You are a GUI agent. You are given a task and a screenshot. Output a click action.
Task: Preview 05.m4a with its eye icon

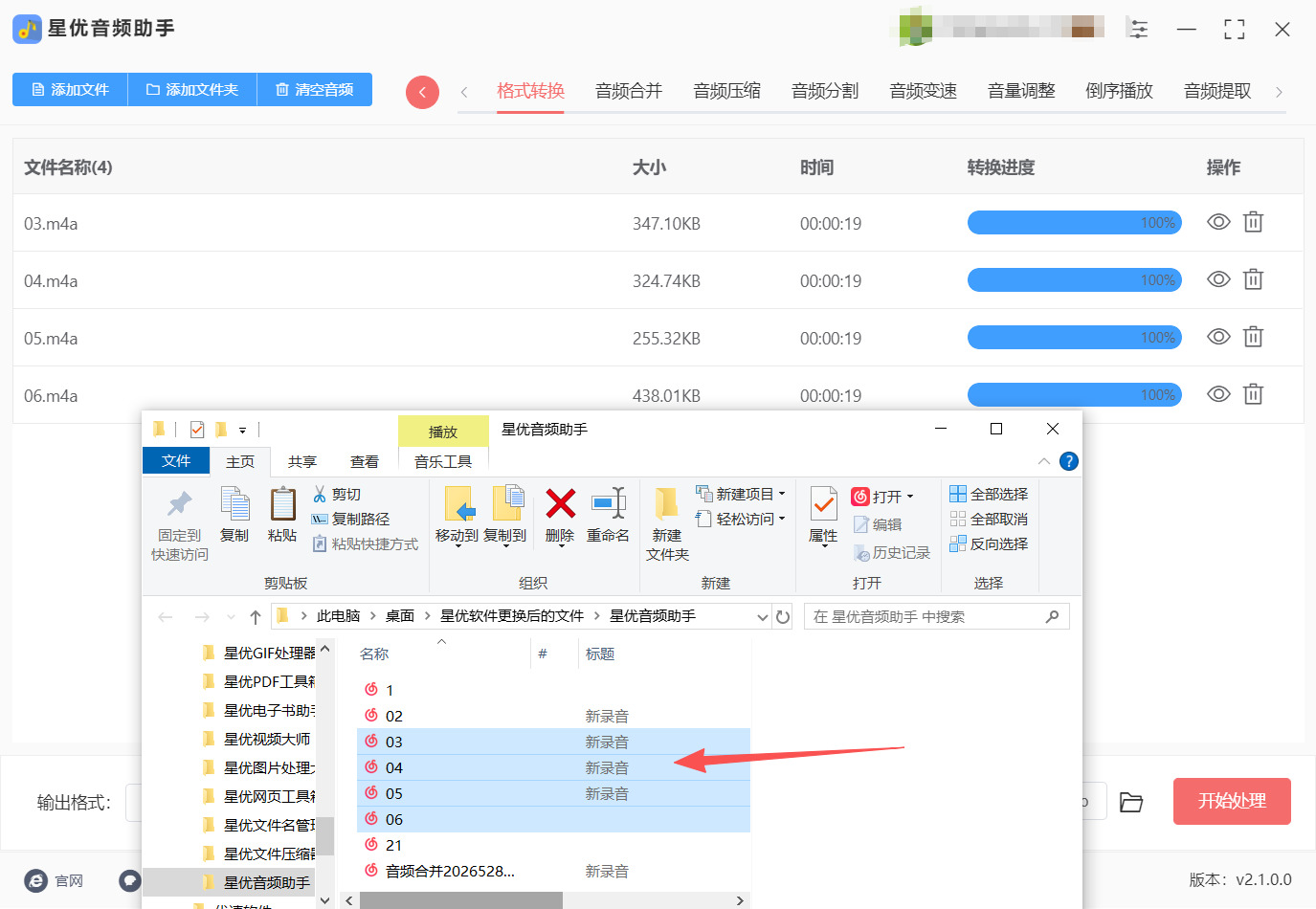point(1218,337)
